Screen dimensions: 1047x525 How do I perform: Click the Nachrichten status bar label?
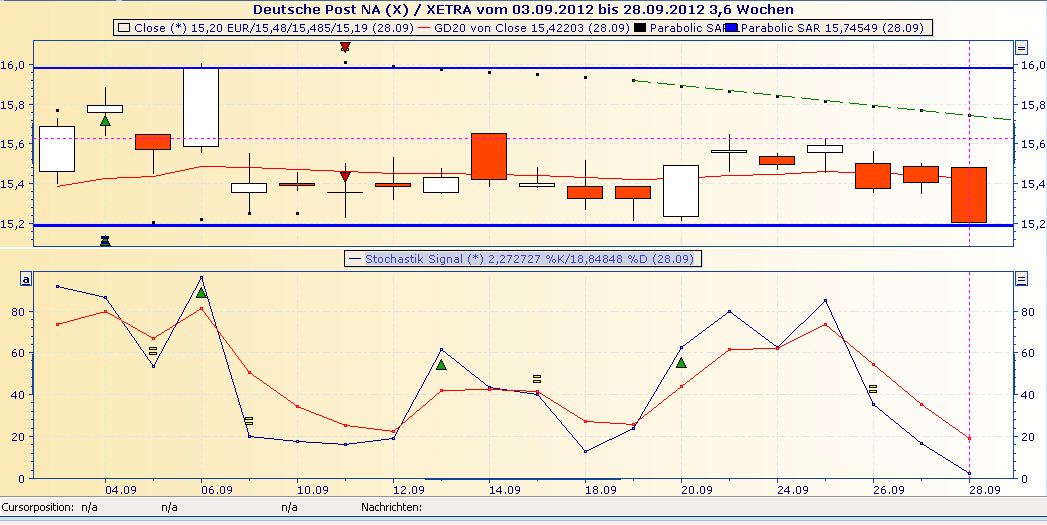point(391,508)
